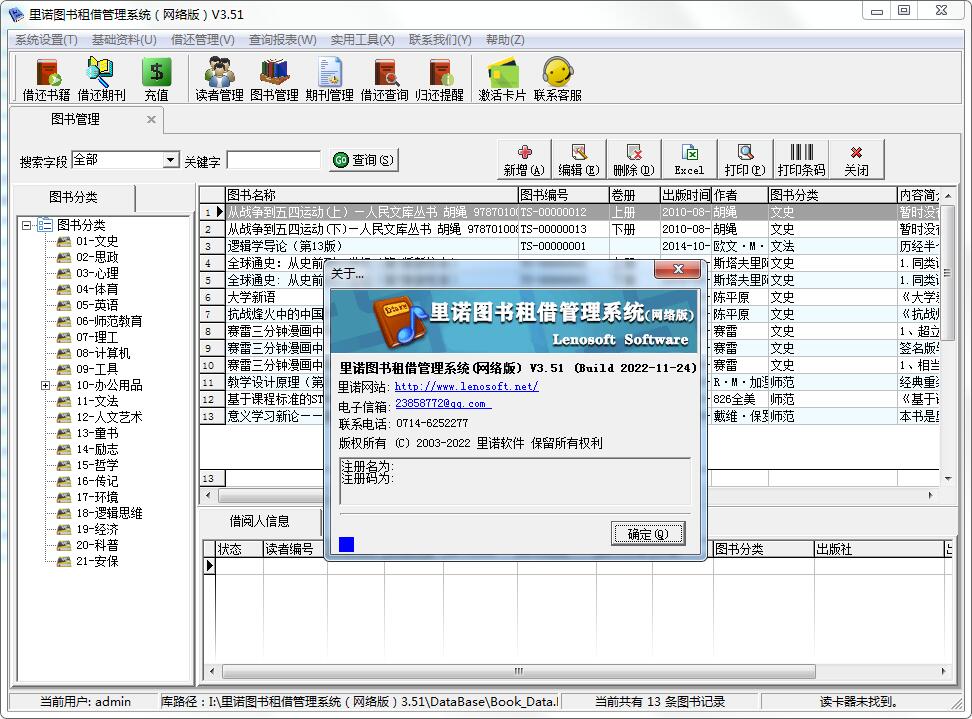
Task: Open the 基础资料(U) menu
Action: click(x=124, y=40)
